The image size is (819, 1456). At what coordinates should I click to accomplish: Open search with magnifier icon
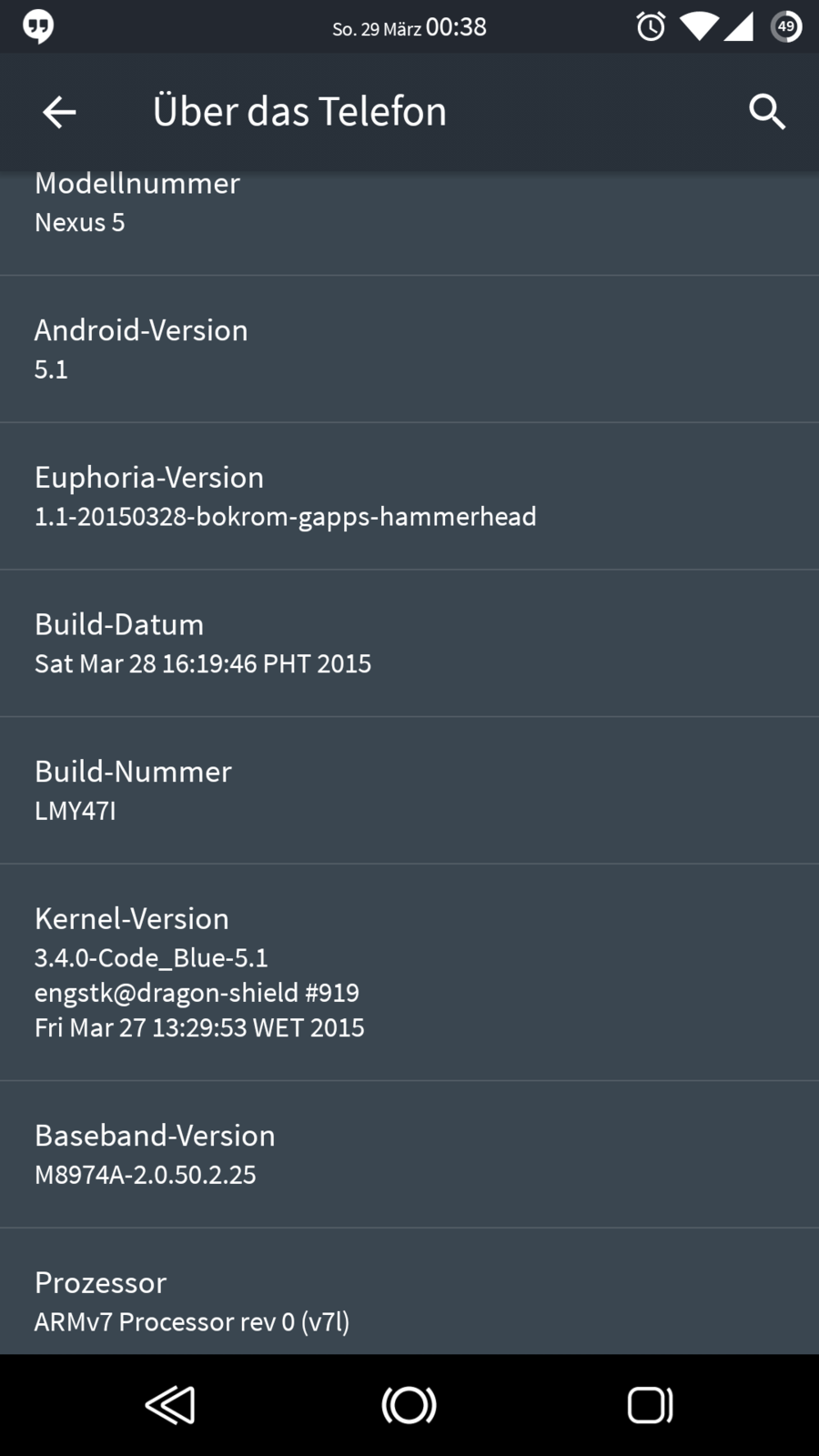coord(766,112)
